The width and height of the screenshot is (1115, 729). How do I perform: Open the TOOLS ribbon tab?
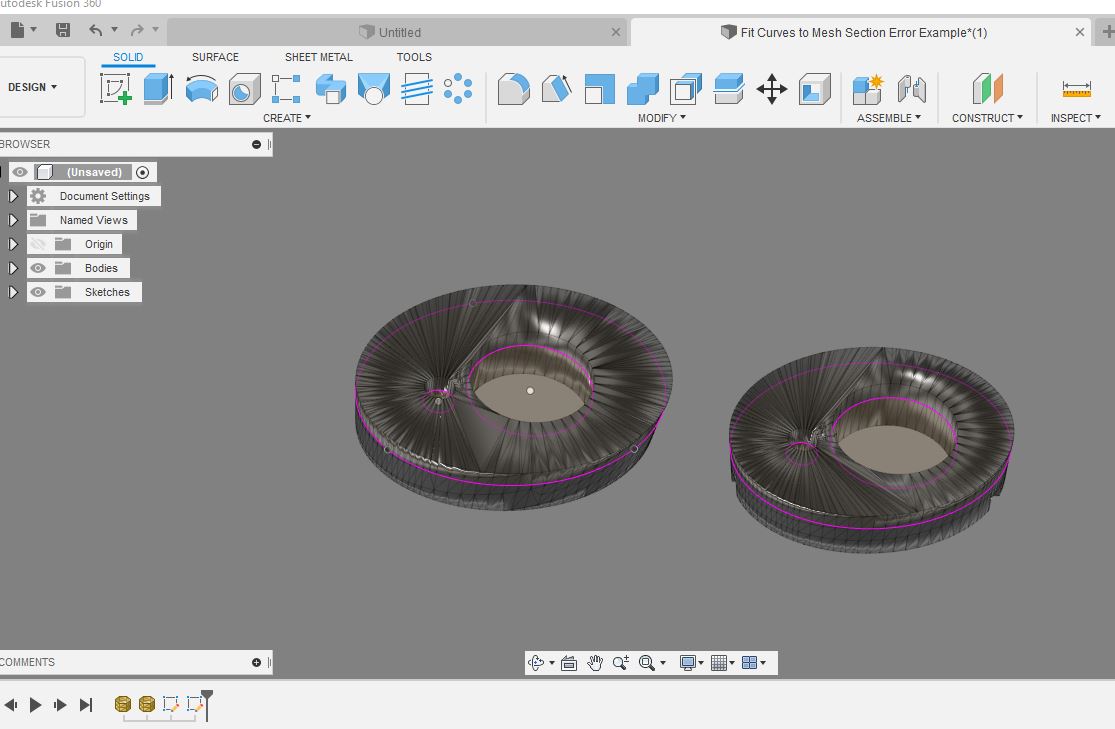pos(413,57)
